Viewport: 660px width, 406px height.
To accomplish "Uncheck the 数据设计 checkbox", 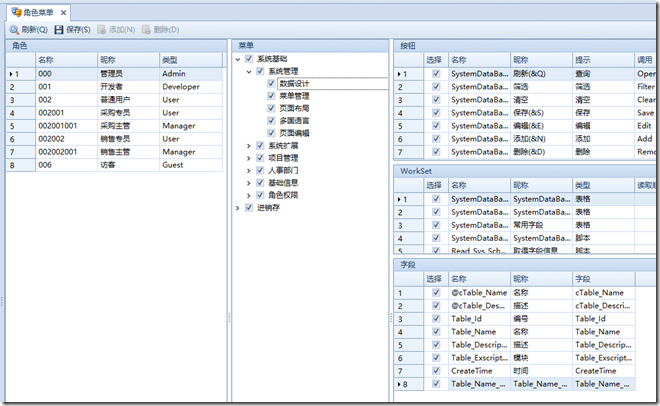I will coord(271,83).
